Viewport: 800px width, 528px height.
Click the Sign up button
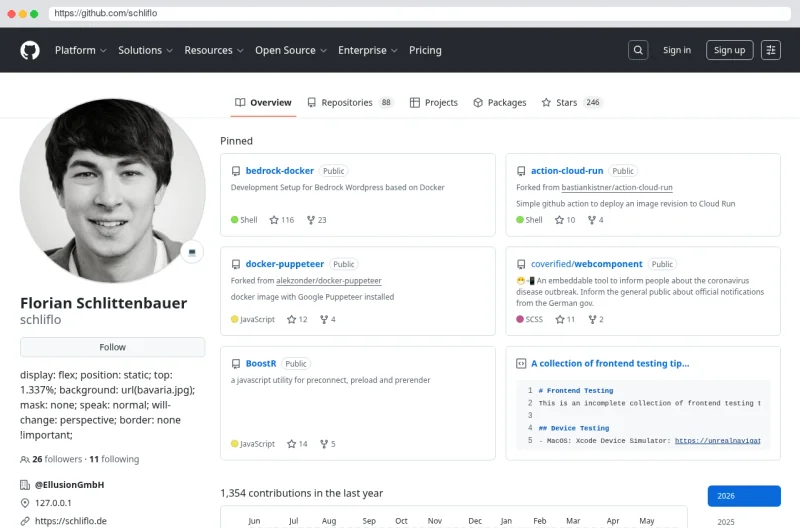tap(729, 50)
